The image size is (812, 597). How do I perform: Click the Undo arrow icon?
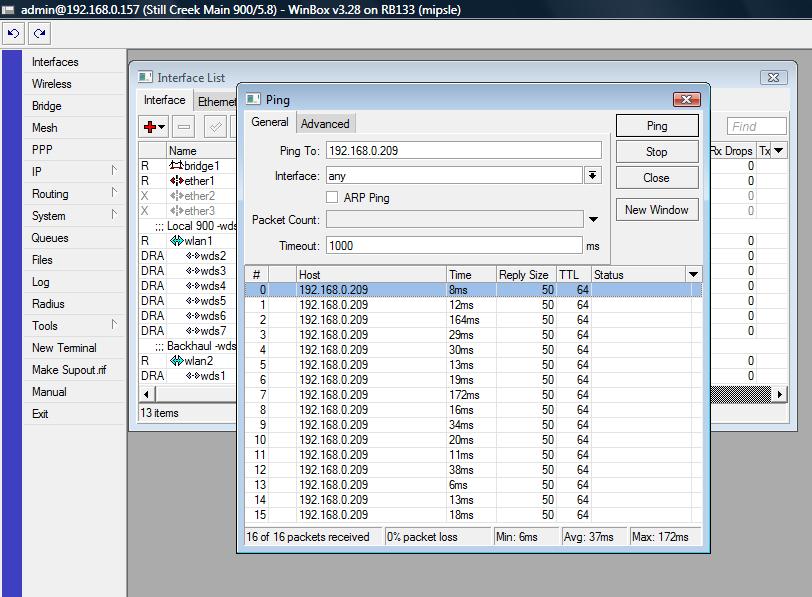coord(14,33)
